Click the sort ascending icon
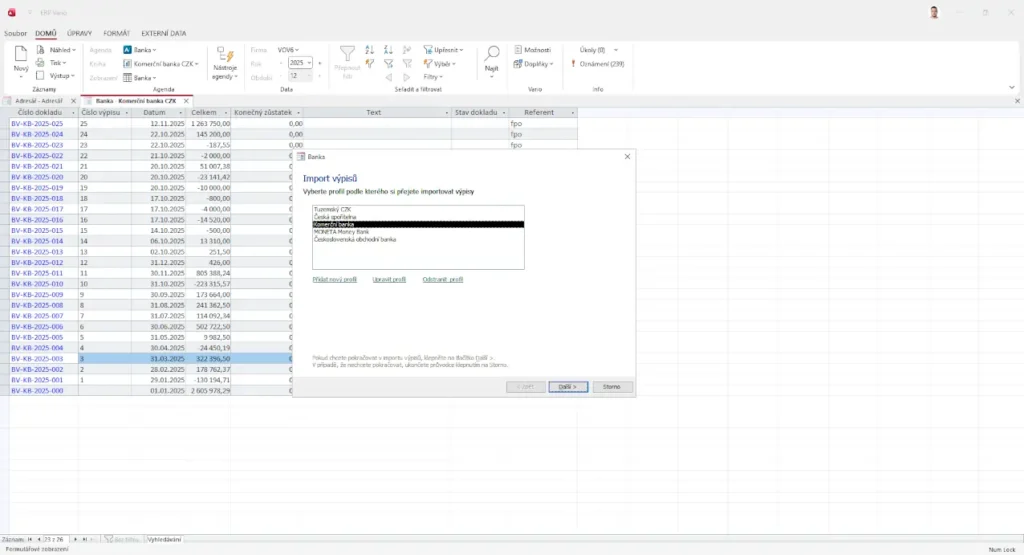 370,49
